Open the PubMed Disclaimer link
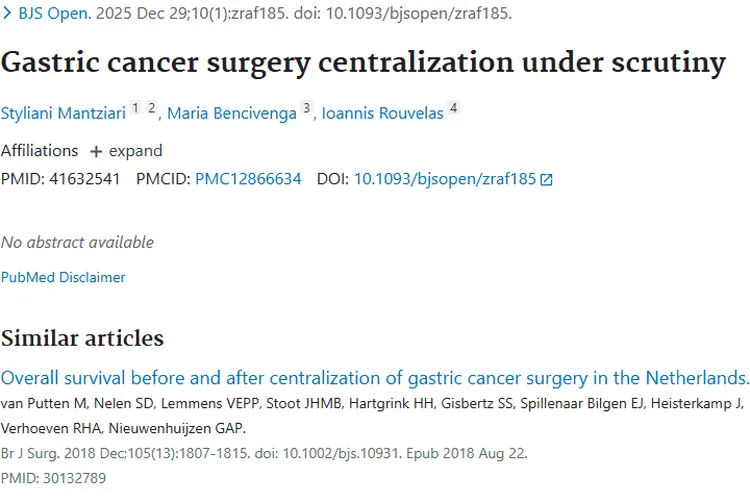The height and width of the screenshot is (500, 750). (x=63, y=277)
